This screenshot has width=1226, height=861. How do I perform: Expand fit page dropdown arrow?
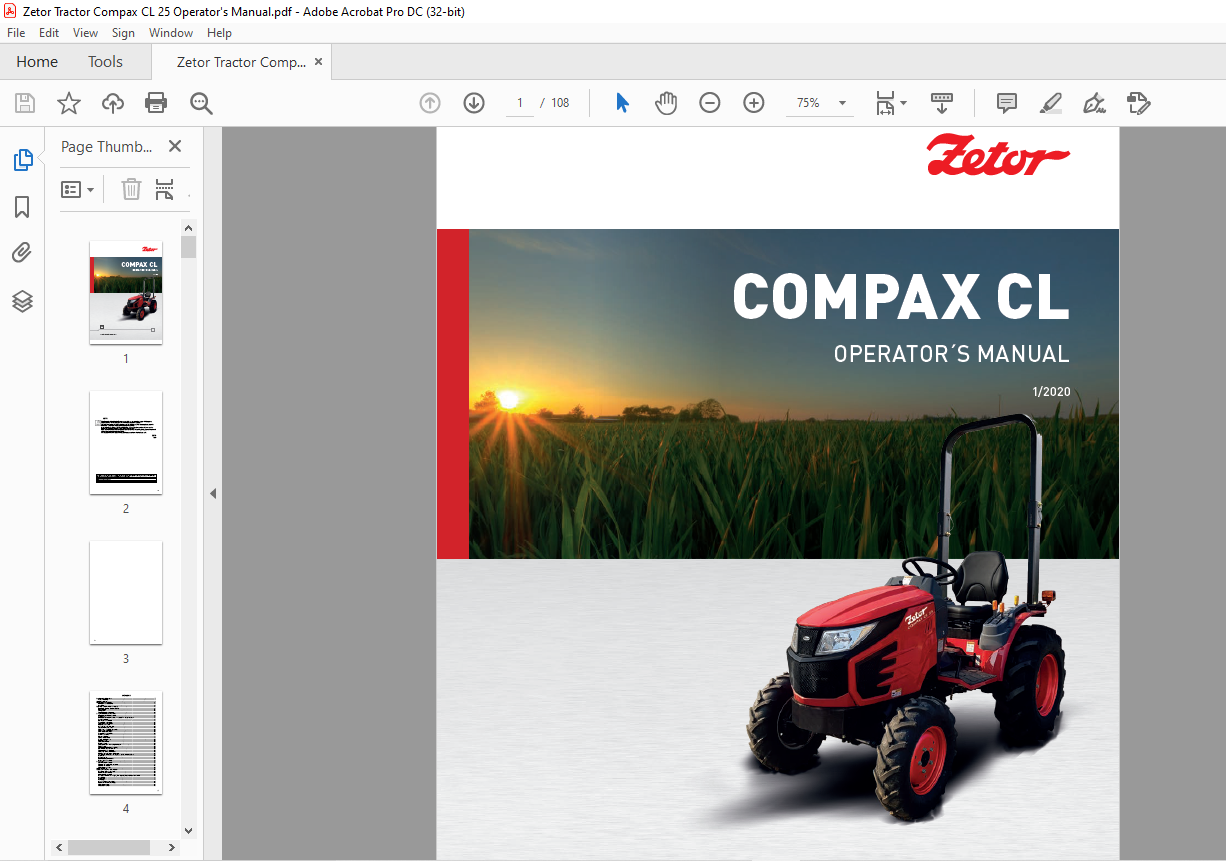[904, 103]
